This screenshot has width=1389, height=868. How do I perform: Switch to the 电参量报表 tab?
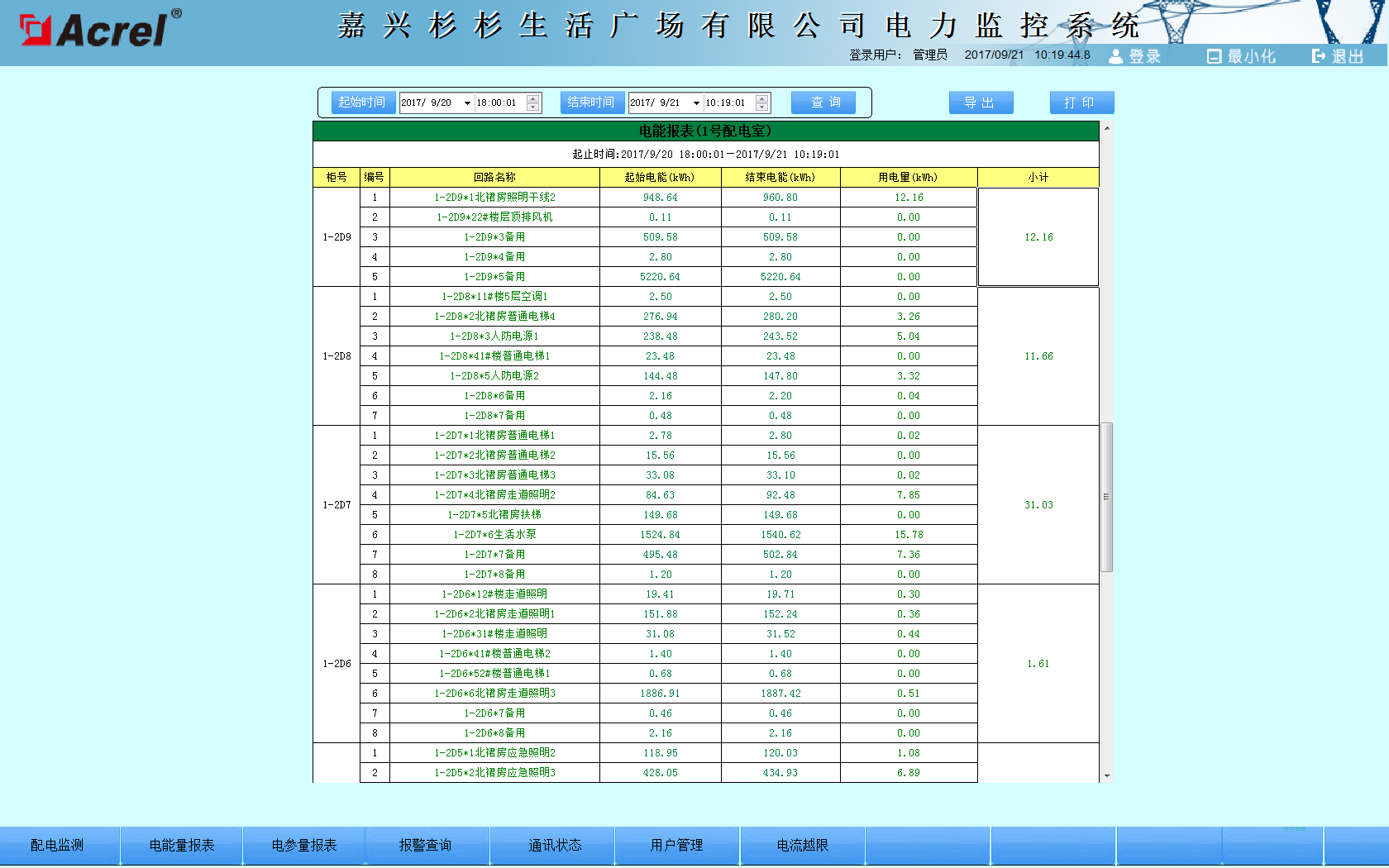304,845
